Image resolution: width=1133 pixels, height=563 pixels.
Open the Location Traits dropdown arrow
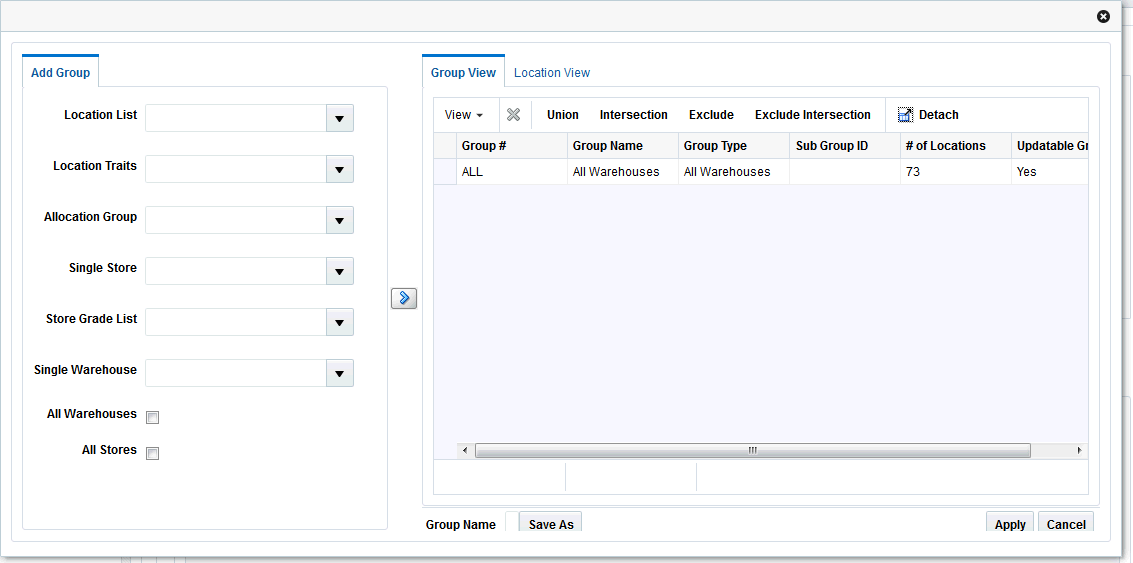340,169
